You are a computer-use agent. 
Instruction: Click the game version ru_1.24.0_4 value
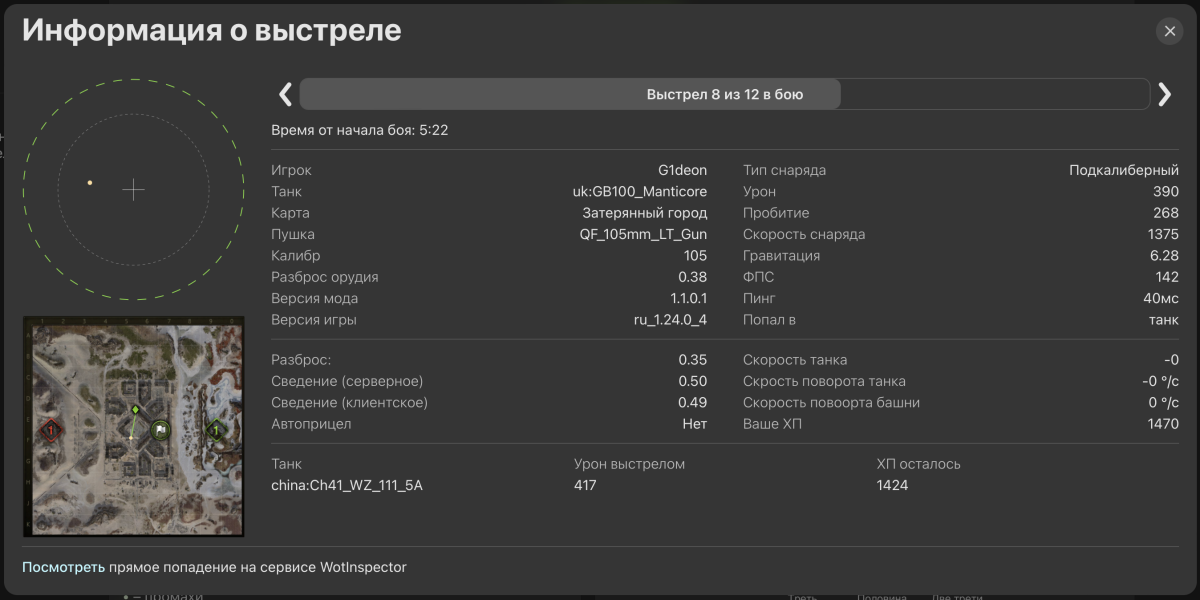click(x=664, y=320)
